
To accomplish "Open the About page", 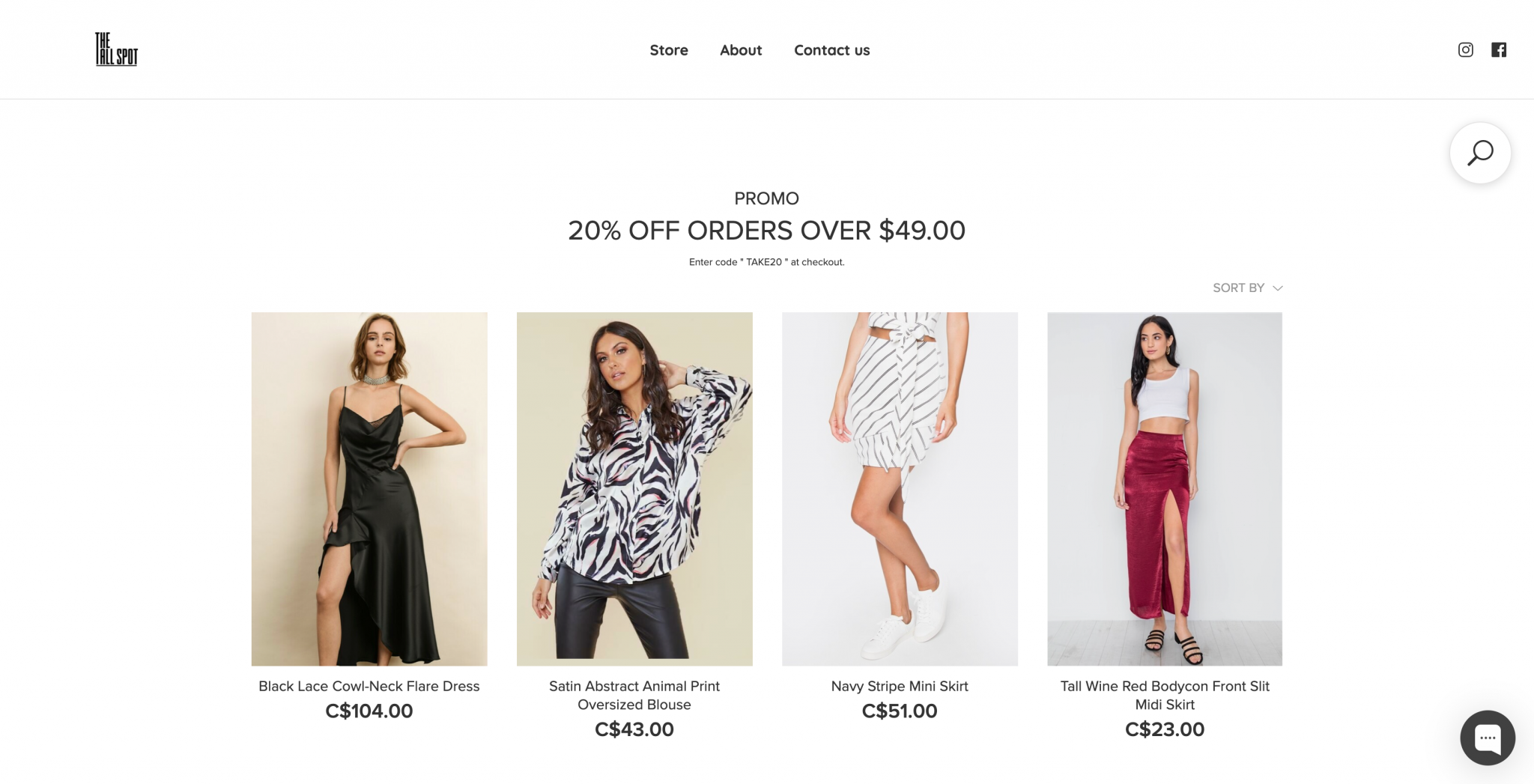I will point(740,49).
